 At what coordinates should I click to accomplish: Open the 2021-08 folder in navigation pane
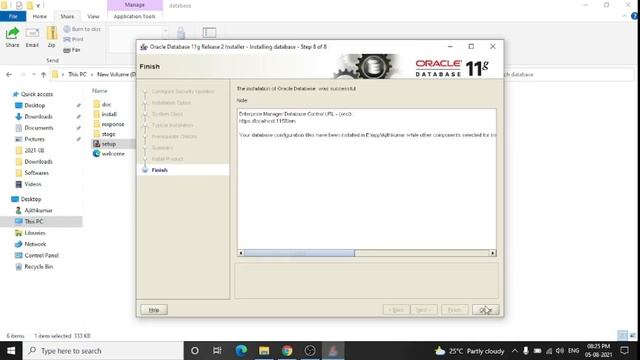pos(34,150)
